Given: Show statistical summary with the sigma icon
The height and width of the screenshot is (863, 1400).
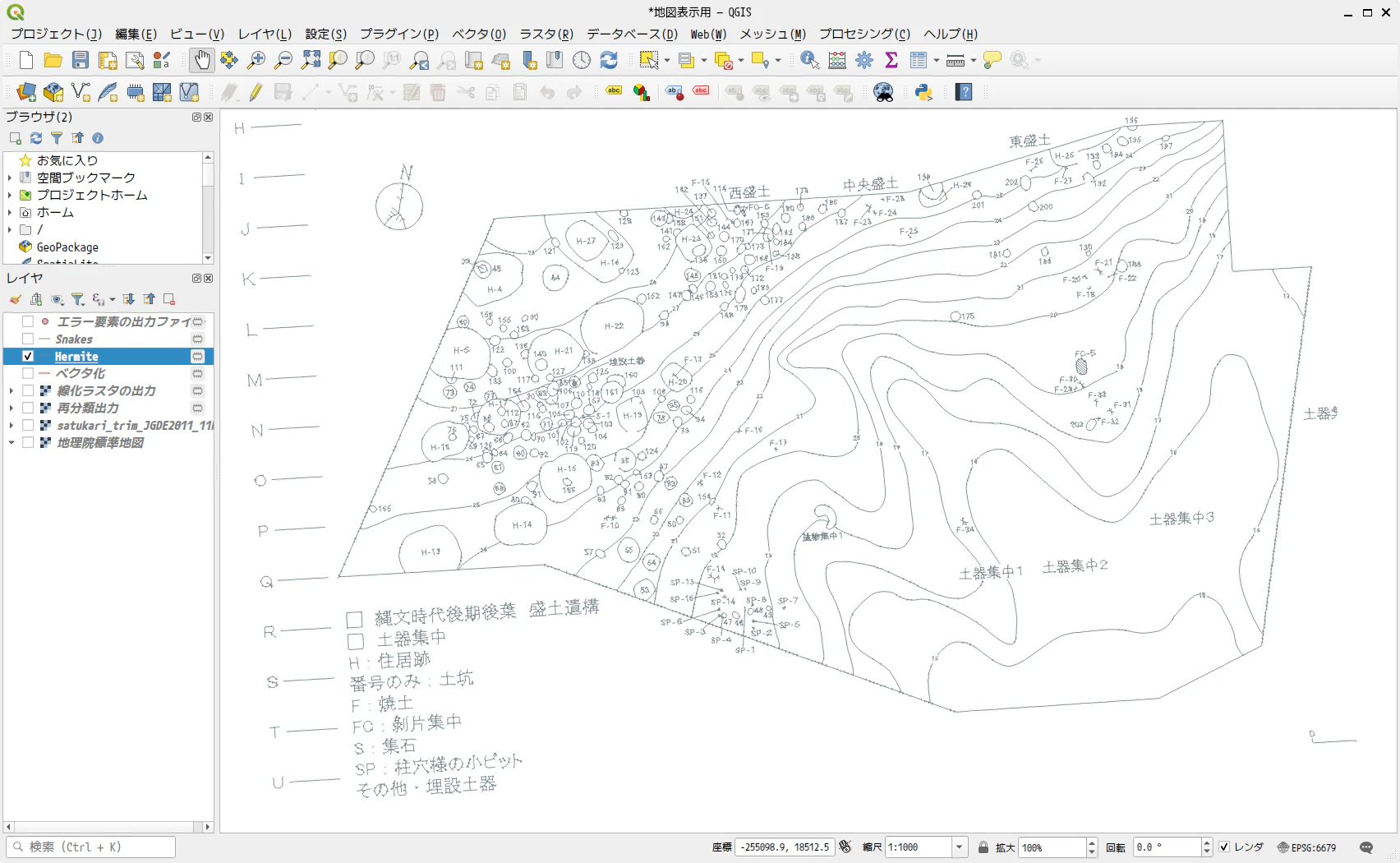Looking at the screenshot, I should (891, 60).
